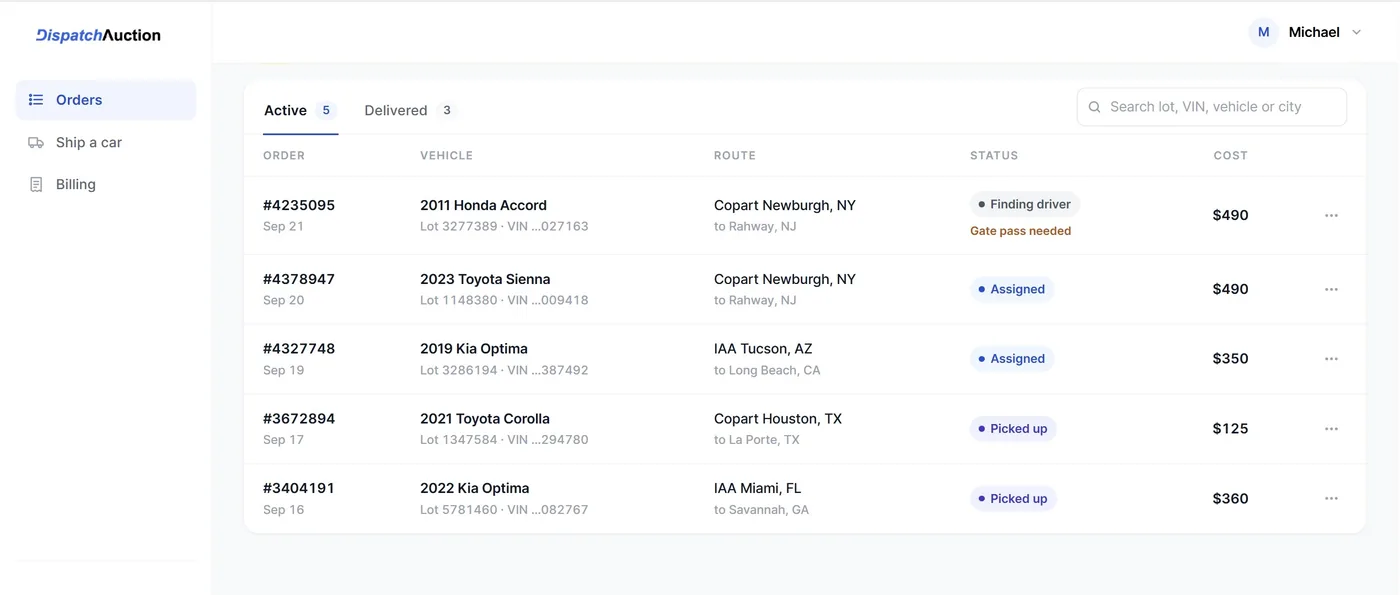Image resolution: width=1400 pixels, height=595 pixels.
Task: Select order number #3672894
Action: (x=299, y=419)
